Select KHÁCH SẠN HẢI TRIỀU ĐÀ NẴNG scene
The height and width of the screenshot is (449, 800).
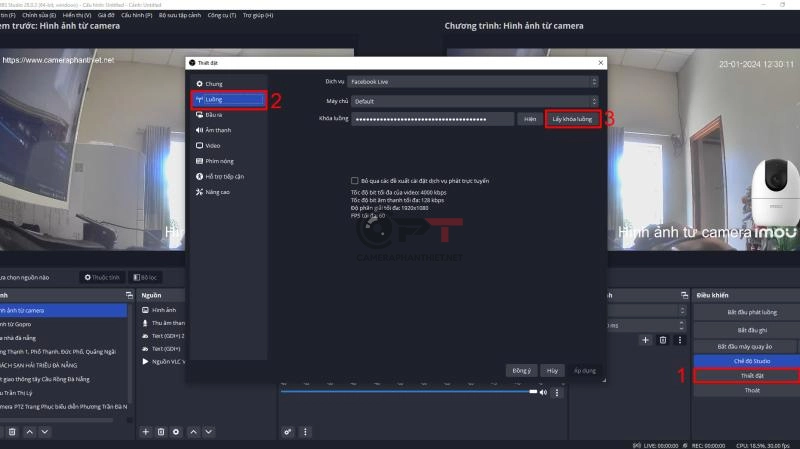pos(63,365)
